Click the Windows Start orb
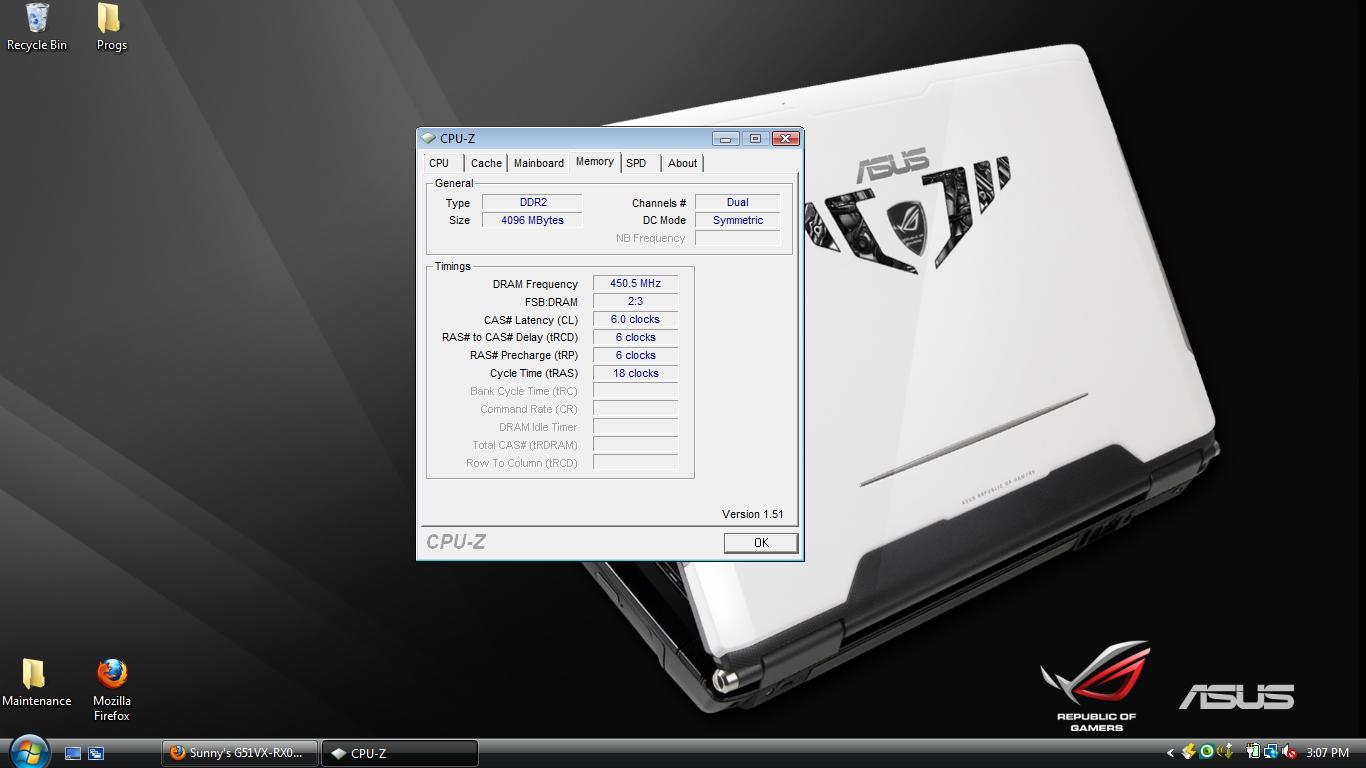1366x768 pixels. pos(28,751)
